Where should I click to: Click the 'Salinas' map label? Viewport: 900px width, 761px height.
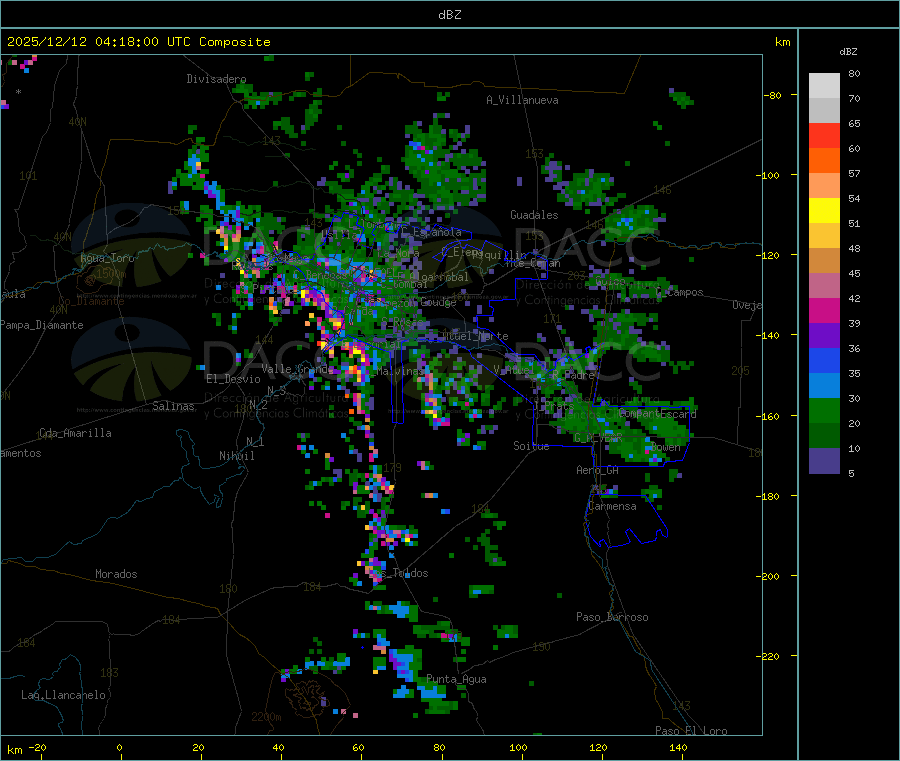tap(173, 406)
